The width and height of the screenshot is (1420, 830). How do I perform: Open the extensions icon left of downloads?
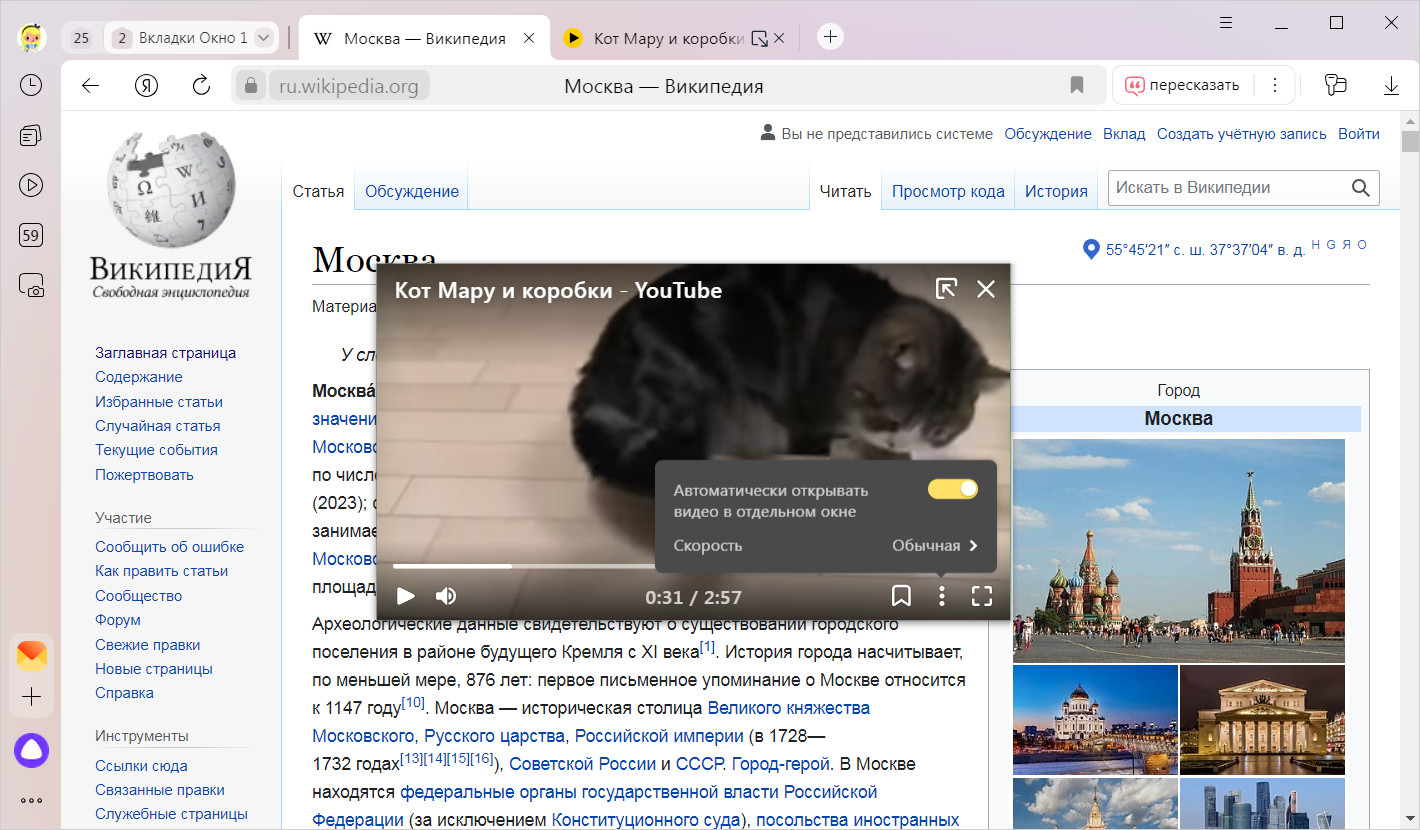[x=1336, y=86]
